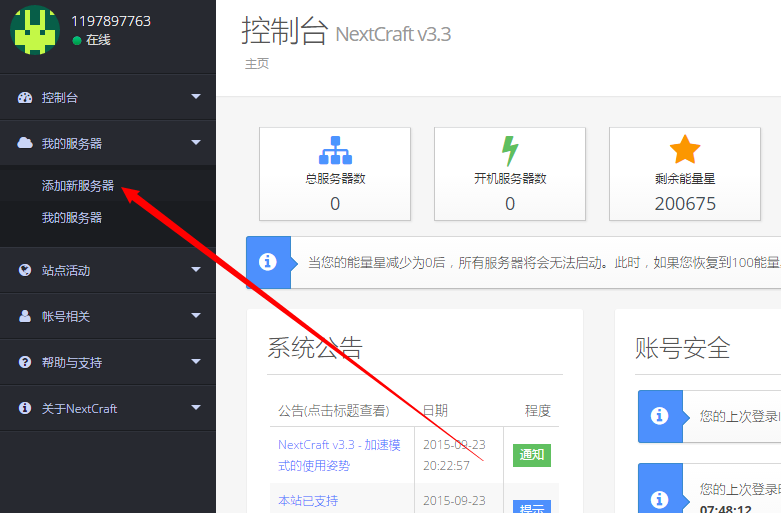The width and height of the screenshot is (781, 513).
Task: Click the globe icon beside 站点活动
Action: (25, 270)
